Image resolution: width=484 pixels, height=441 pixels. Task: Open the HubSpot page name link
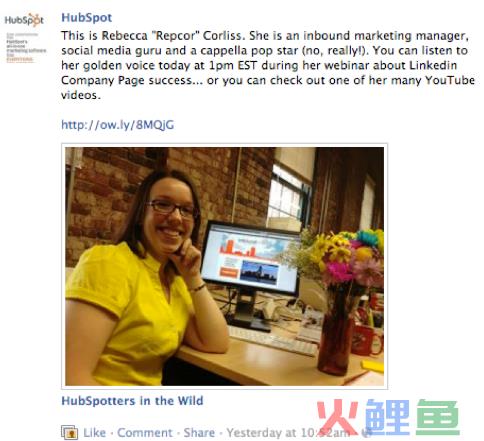tap(87, 17)
